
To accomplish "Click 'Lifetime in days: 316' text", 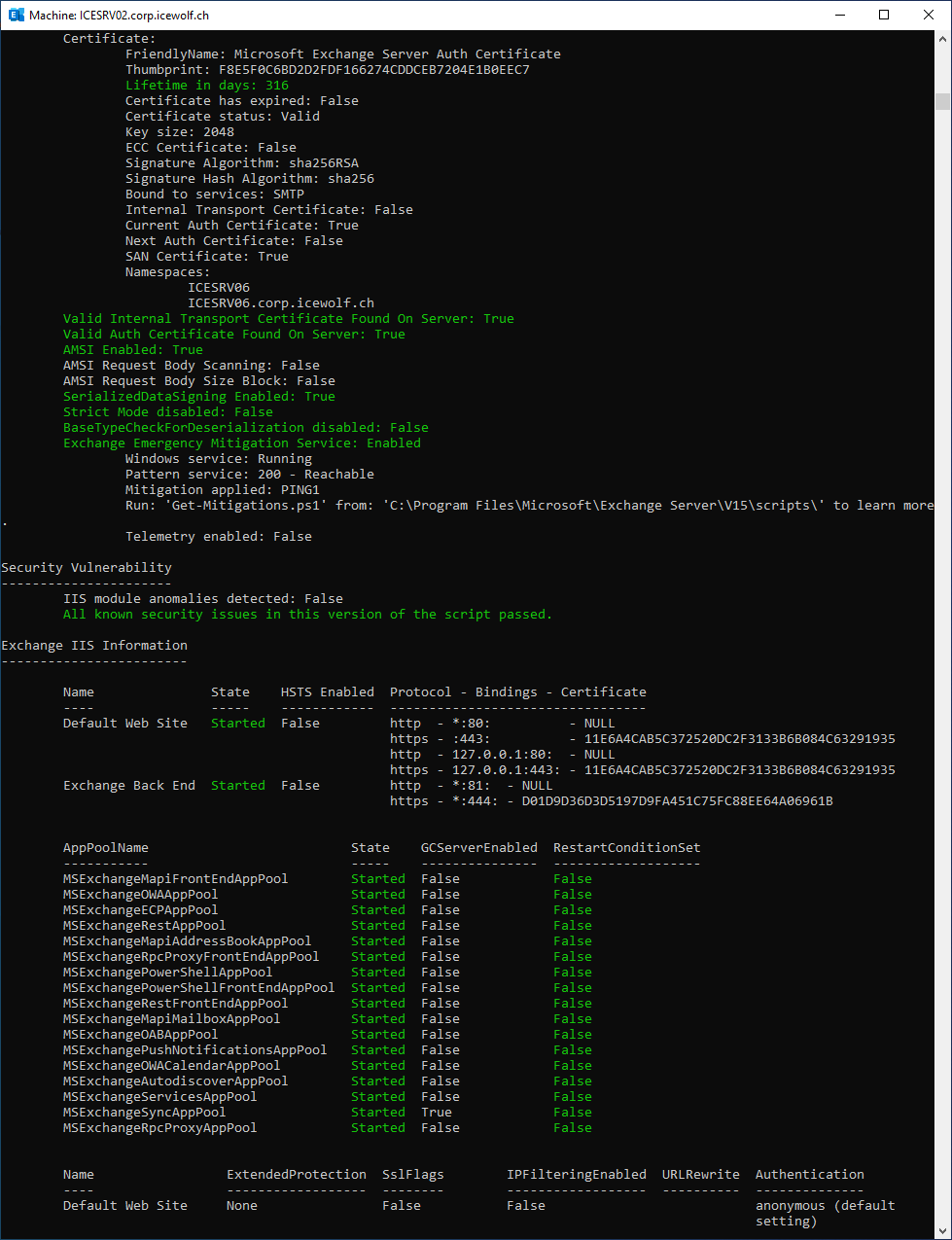I will [207, 86].
